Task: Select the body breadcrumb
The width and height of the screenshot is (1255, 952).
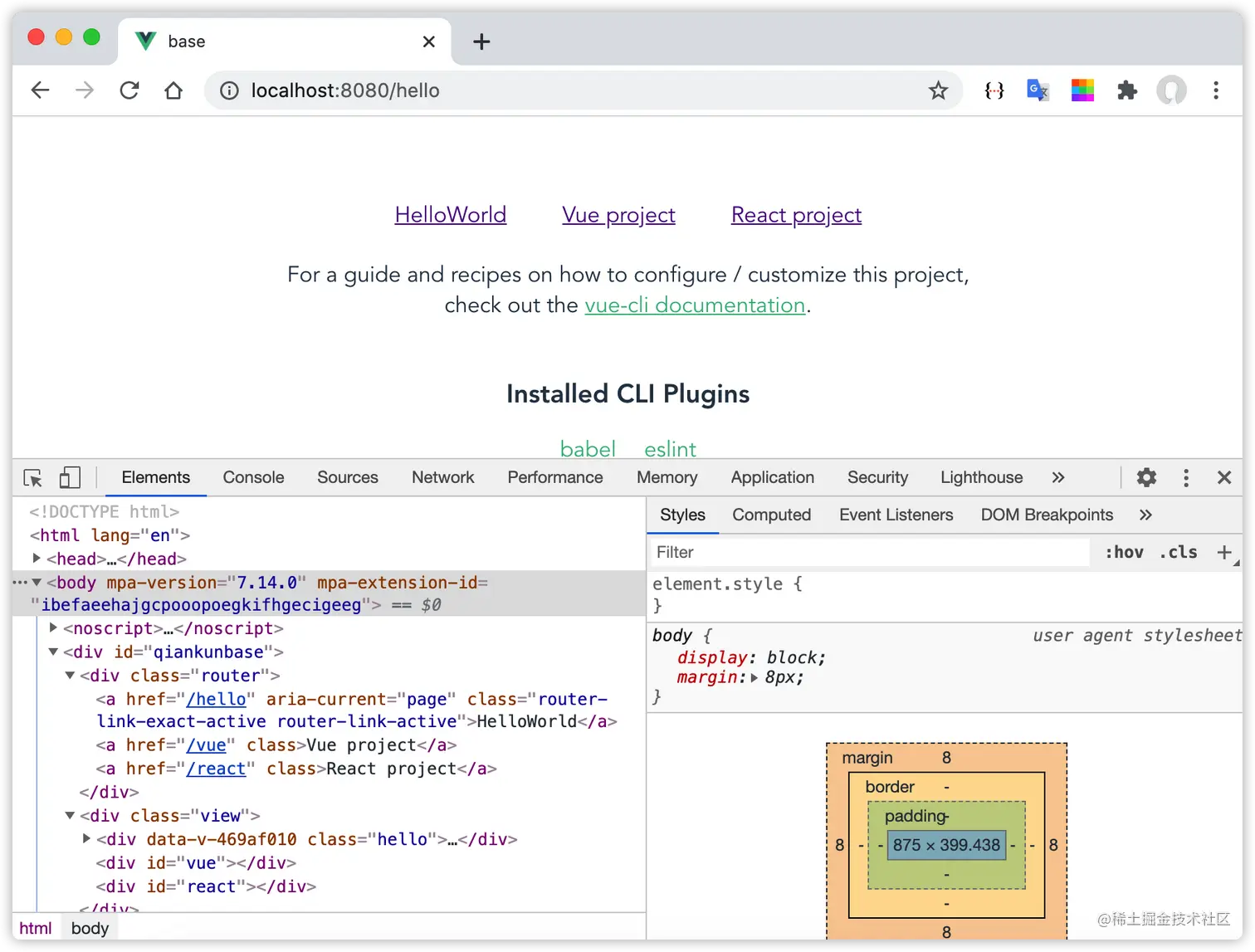Action: [x=90, y=928]
